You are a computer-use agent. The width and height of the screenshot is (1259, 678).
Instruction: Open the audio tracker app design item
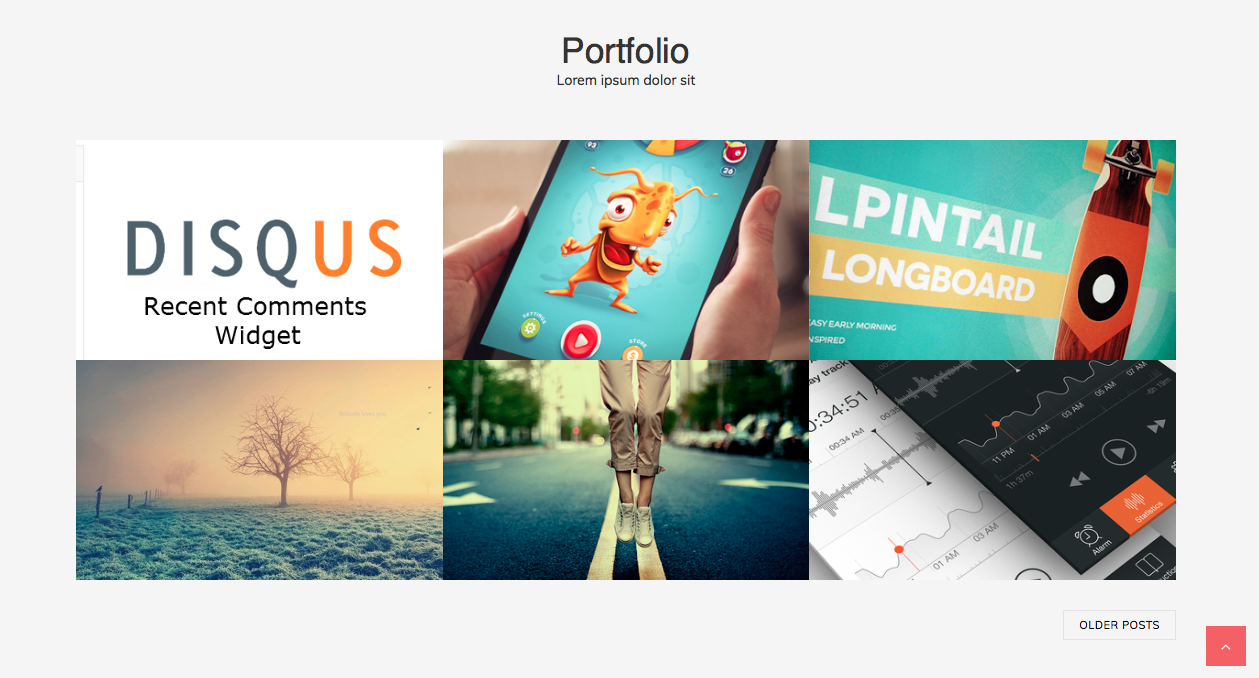992,470
